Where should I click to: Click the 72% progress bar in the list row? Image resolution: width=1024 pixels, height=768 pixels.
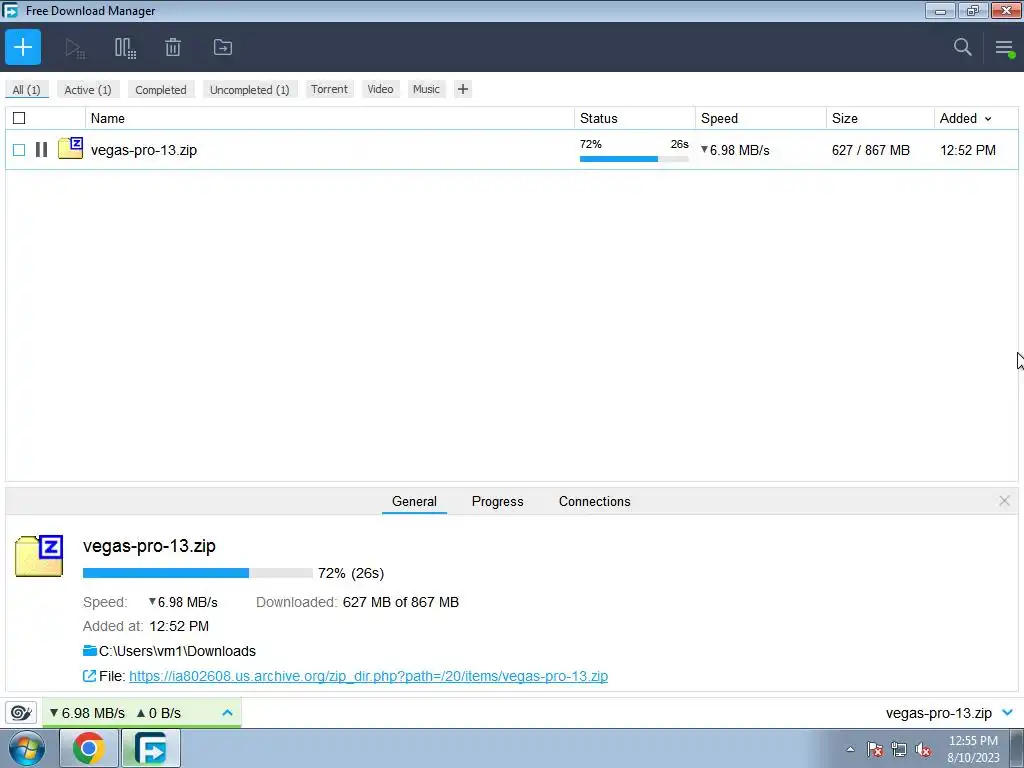633,159
